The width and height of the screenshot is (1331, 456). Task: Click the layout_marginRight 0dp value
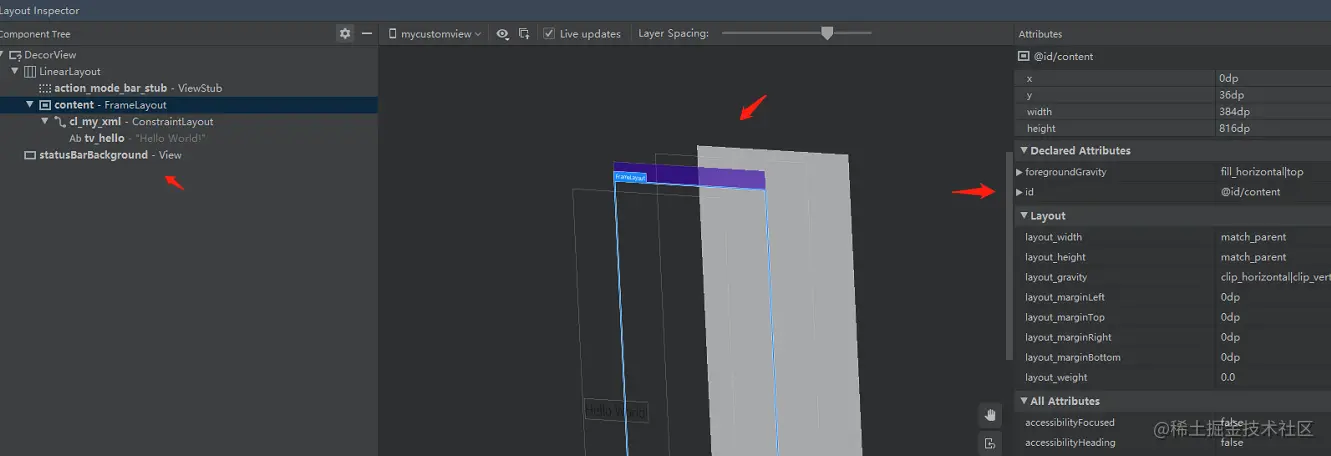pyautogui.click(x=1230, y=337)
